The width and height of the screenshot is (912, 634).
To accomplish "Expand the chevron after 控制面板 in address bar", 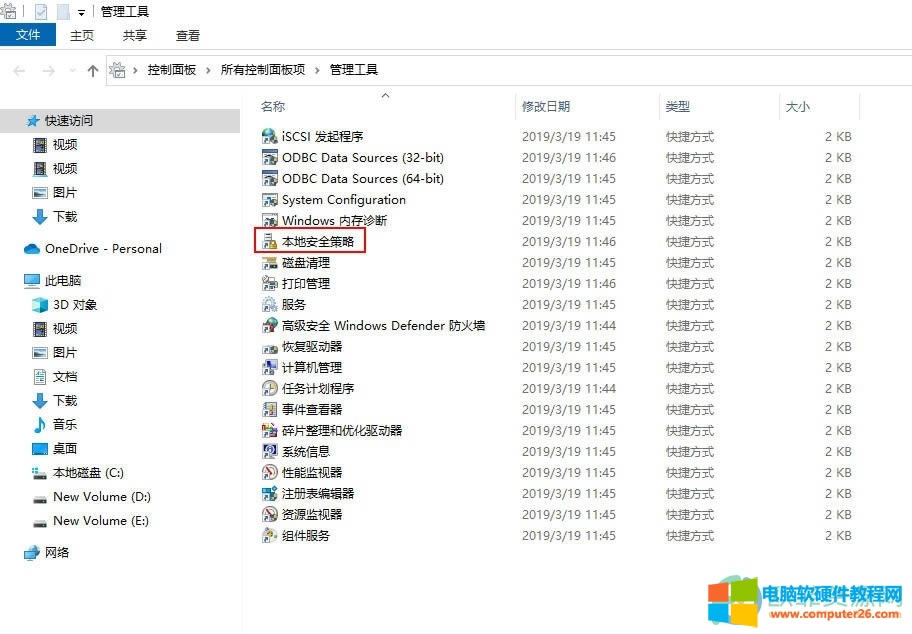I will click(x=210, y=70).
